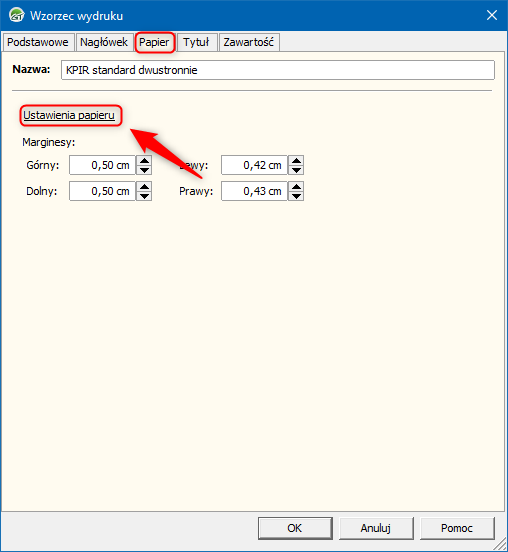508x552 pixels.
Task: Open the Zawartość tab
Action: pos(249,42)
